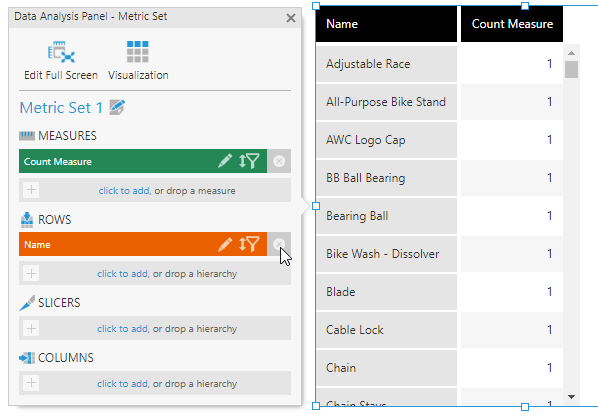The image size is (598, 418).
Task: Remove the Count Measure
Action: (279, 161)
